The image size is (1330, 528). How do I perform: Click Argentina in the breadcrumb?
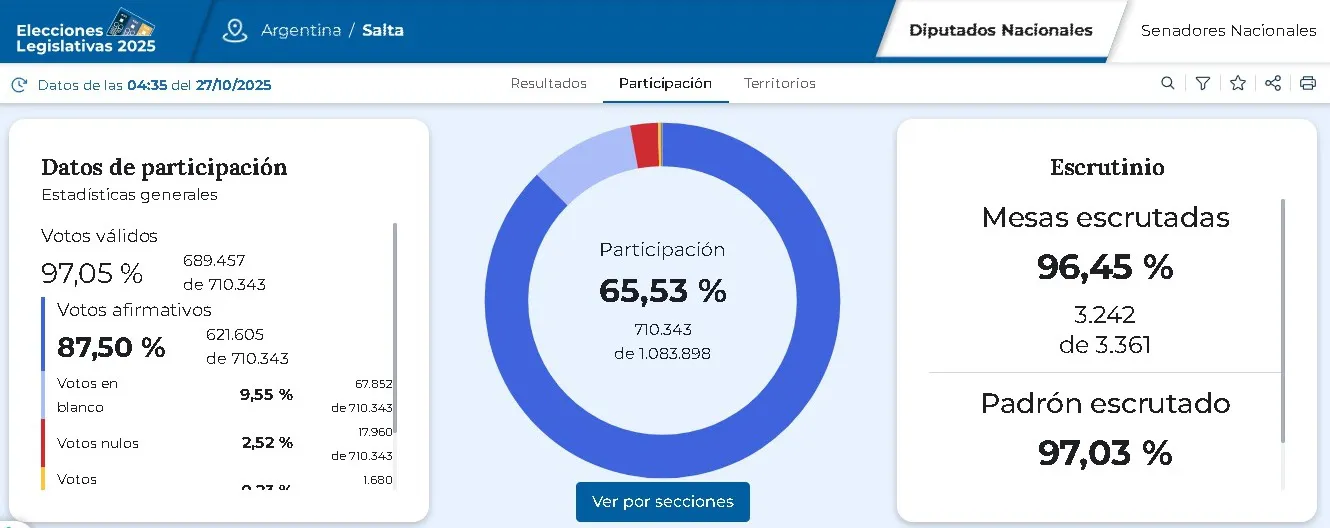click(301, 30)
